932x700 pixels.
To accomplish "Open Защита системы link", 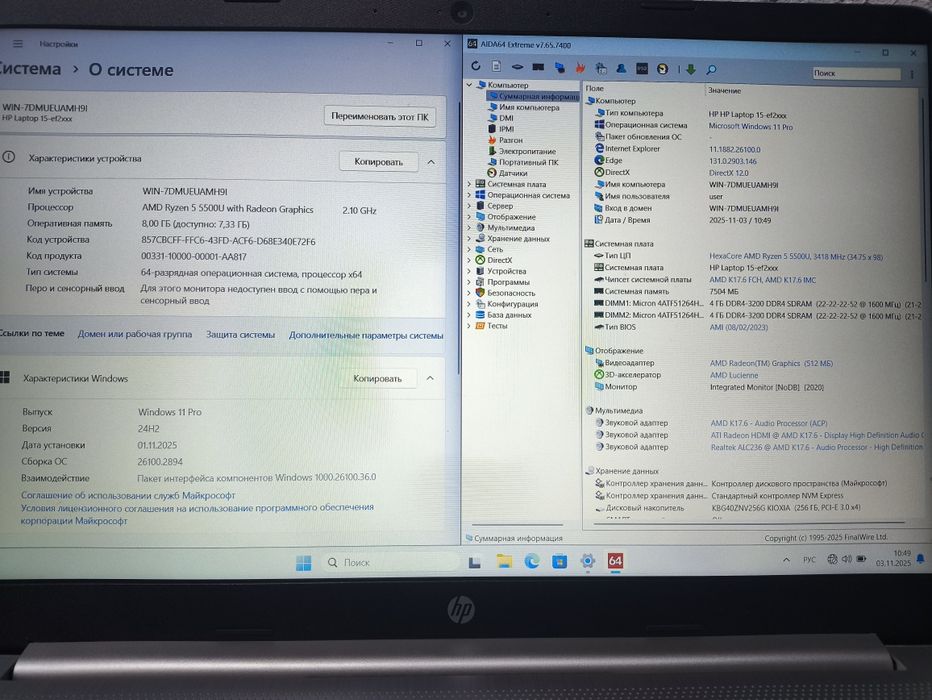I will click(x=240, y=335).
